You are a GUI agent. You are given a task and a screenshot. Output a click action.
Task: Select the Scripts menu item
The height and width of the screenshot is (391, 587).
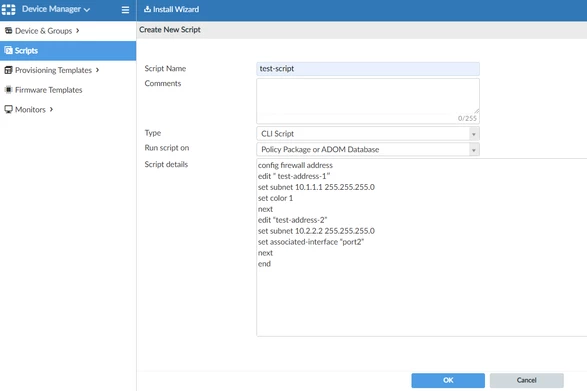[68, 51]
